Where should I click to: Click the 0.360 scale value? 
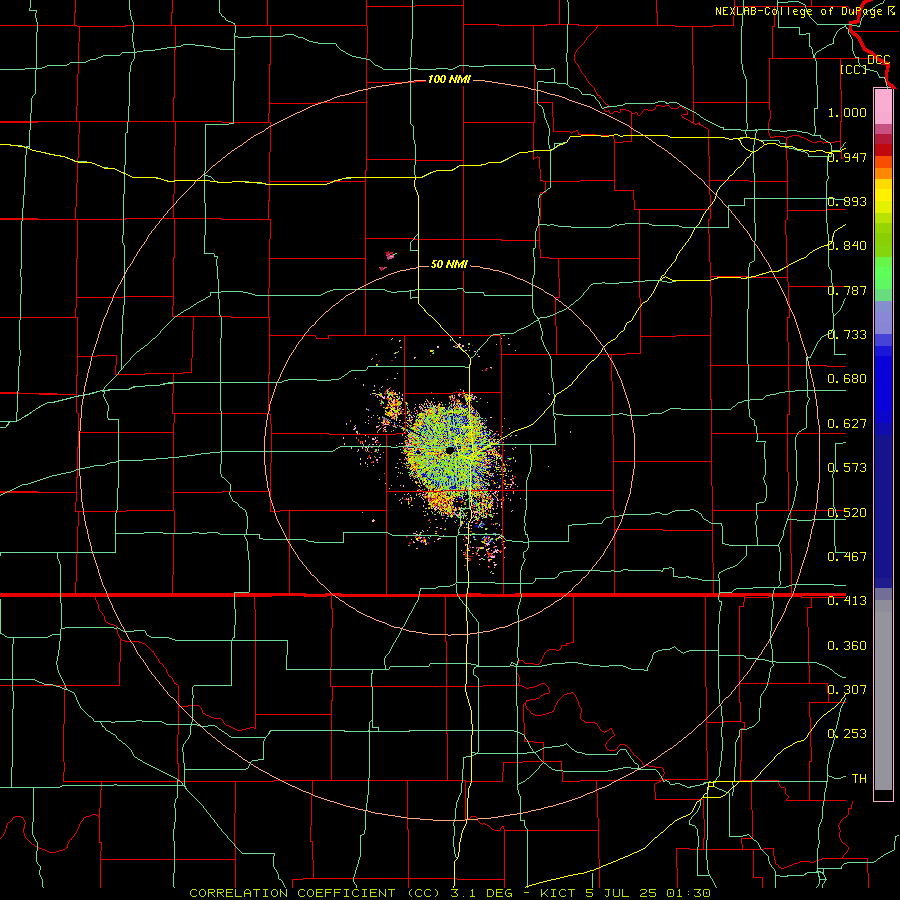[x=847, y=646]
